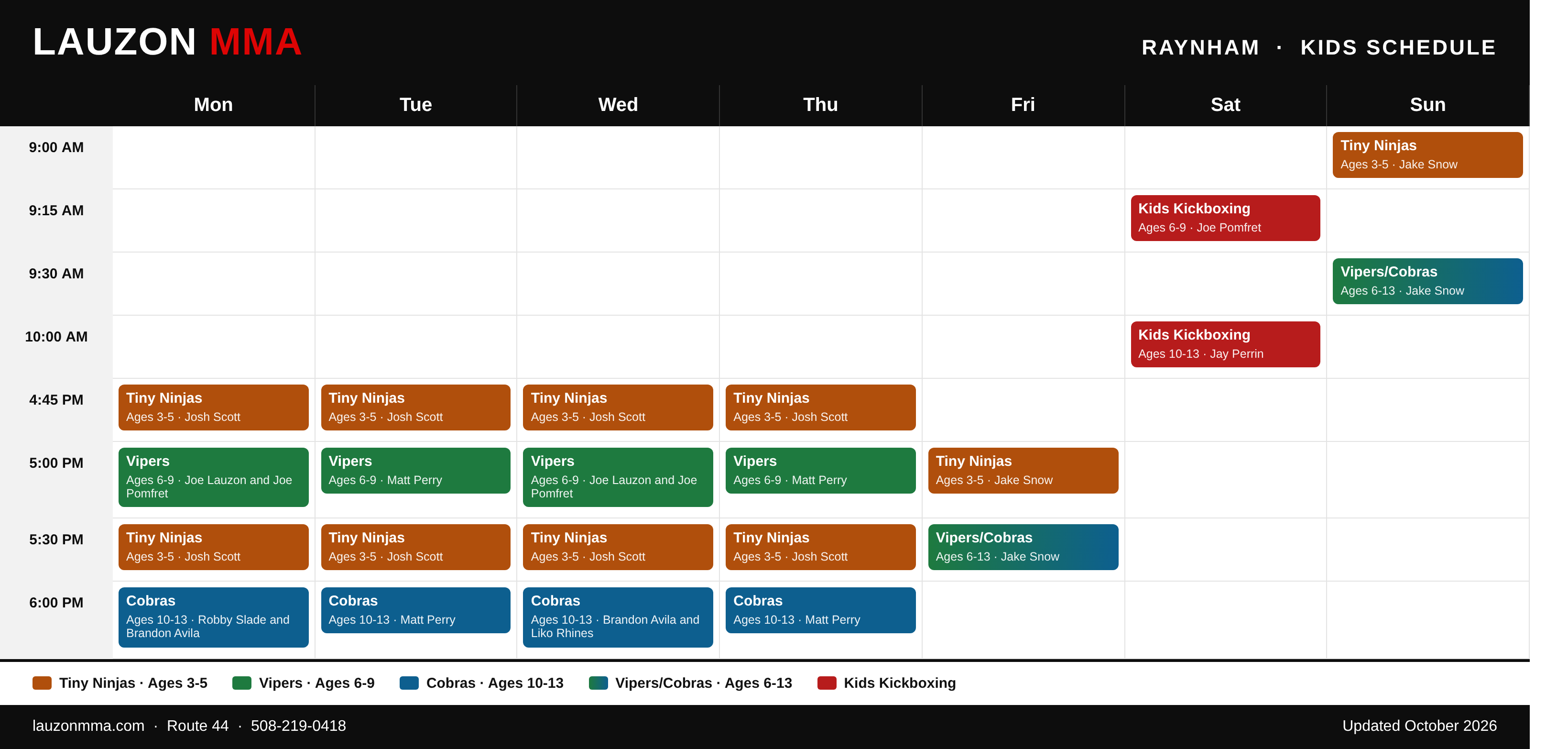1568x749 pixels.
Task: Open Monday 5:00 PM Vipers class
Action: pos(214,477)
